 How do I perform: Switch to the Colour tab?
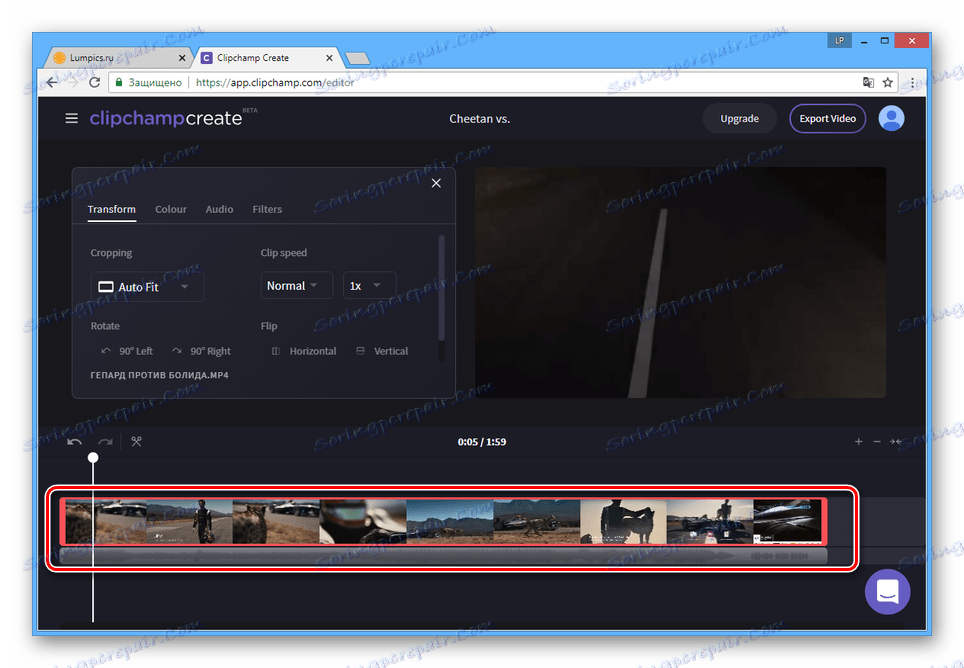(x=171, y=210)
